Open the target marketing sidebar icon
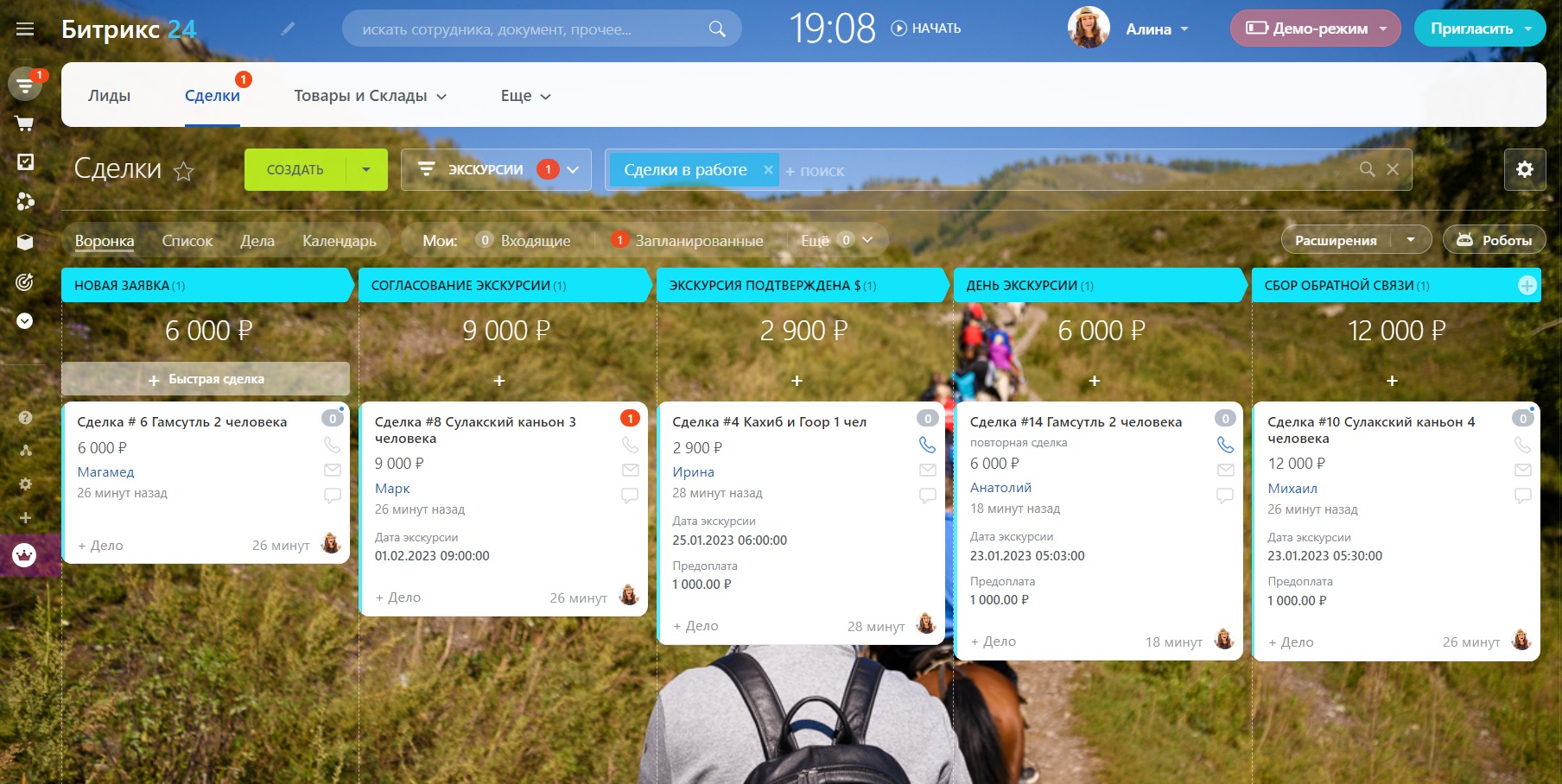Viewport: 1562px width, 784px height. coord(25,281)
